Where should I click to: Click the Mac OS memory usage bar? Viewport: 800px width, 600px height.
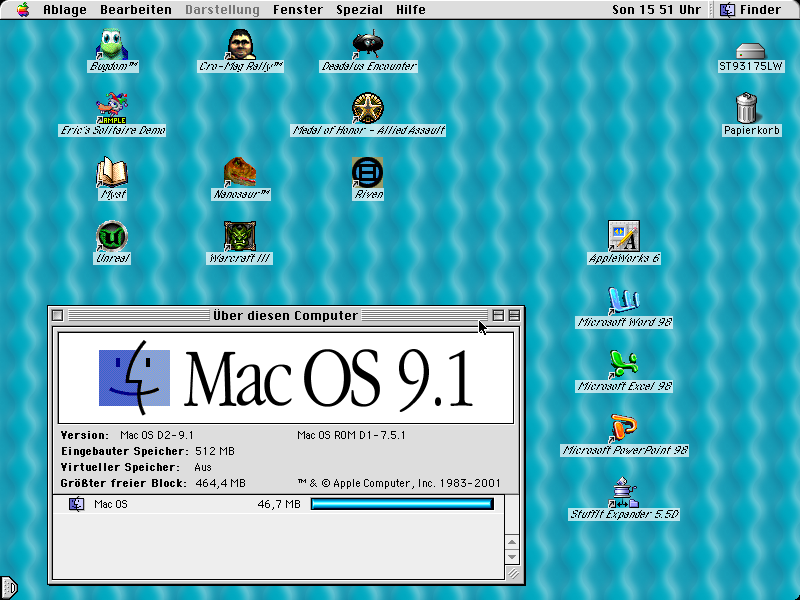[402, 504]
